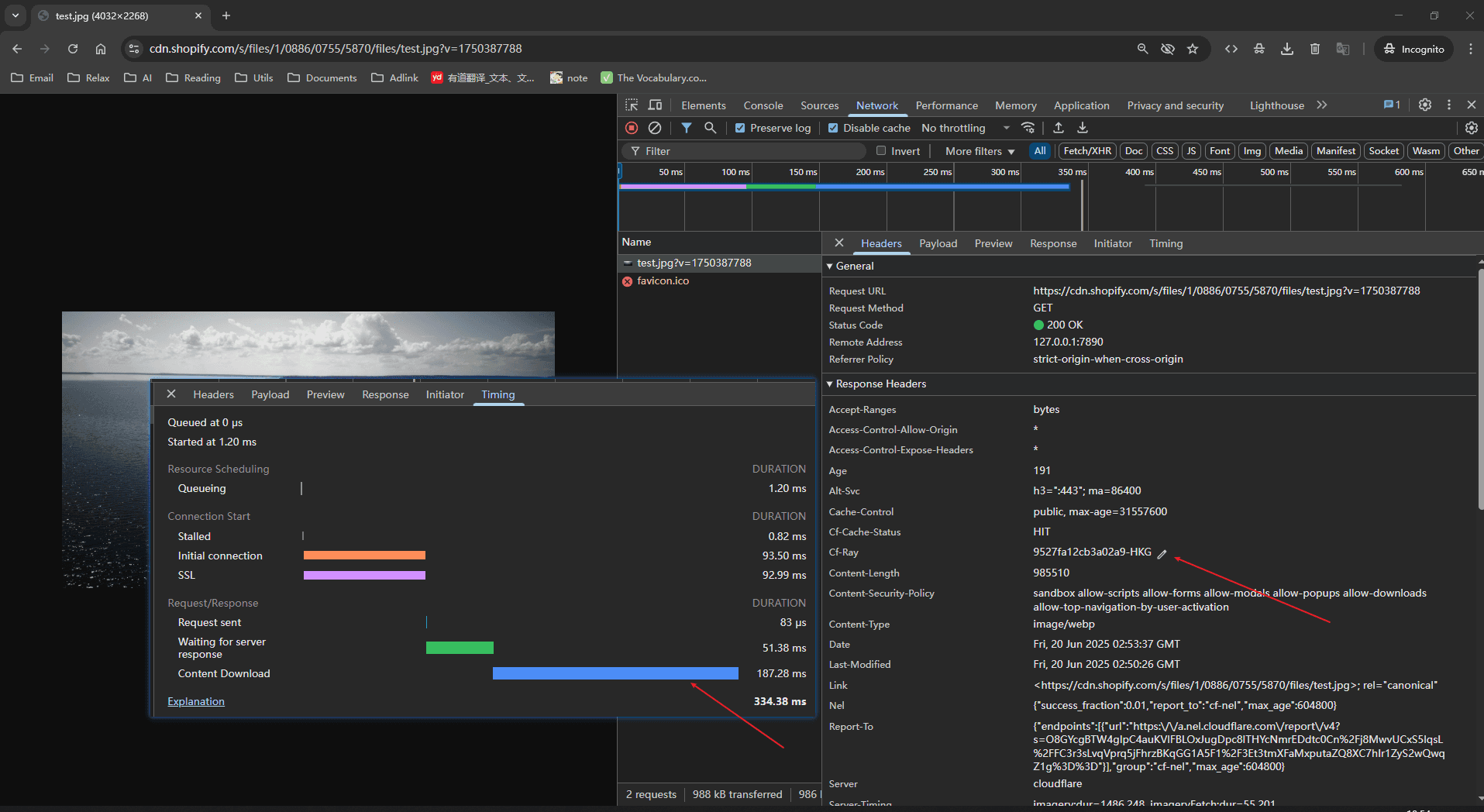
Task: Uncheck the Preserve log checkbox
Action: pyautogui.click(x=740, y=129)
